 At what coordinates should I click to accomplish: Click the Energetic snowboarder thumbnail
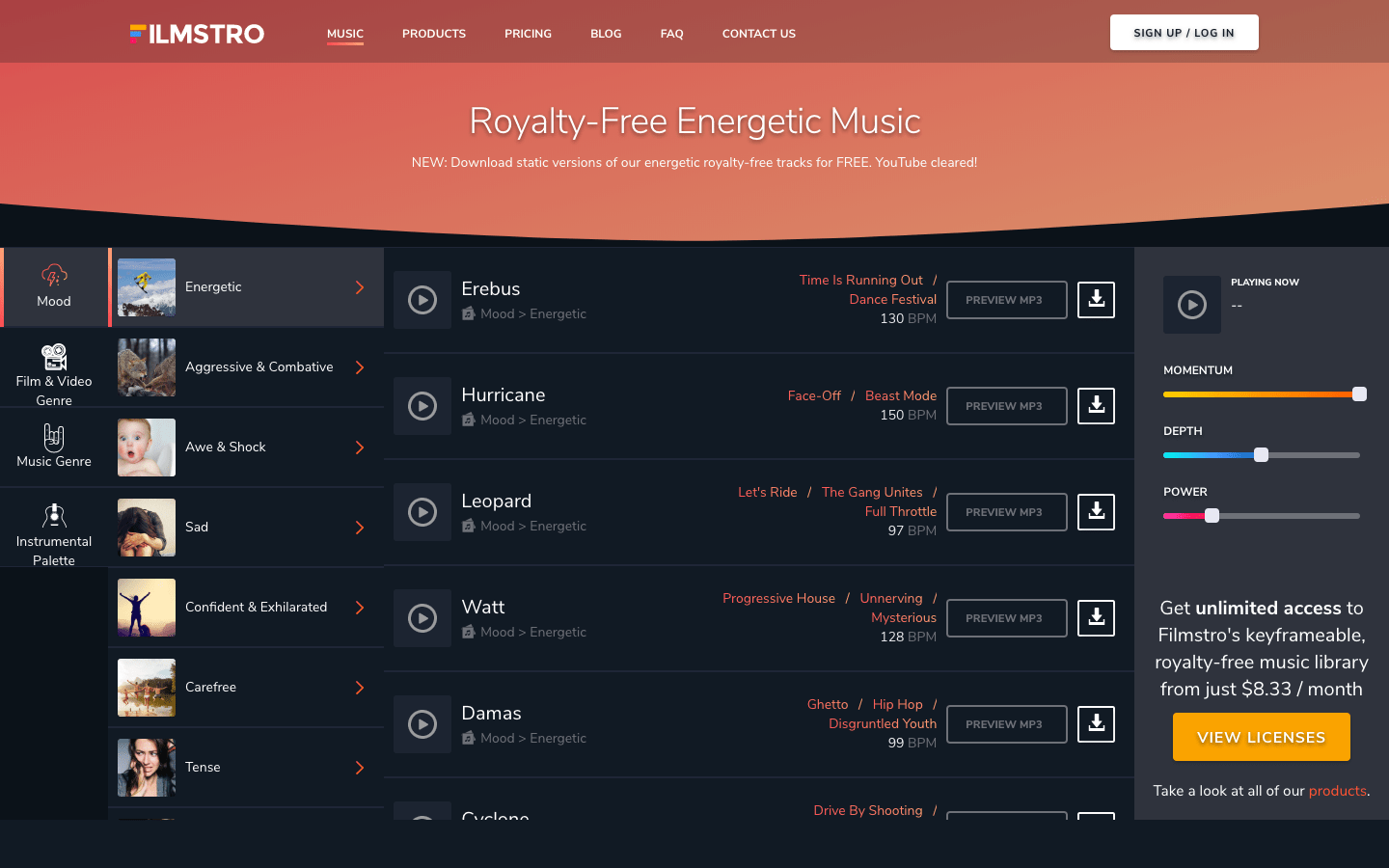pos(147,287)
